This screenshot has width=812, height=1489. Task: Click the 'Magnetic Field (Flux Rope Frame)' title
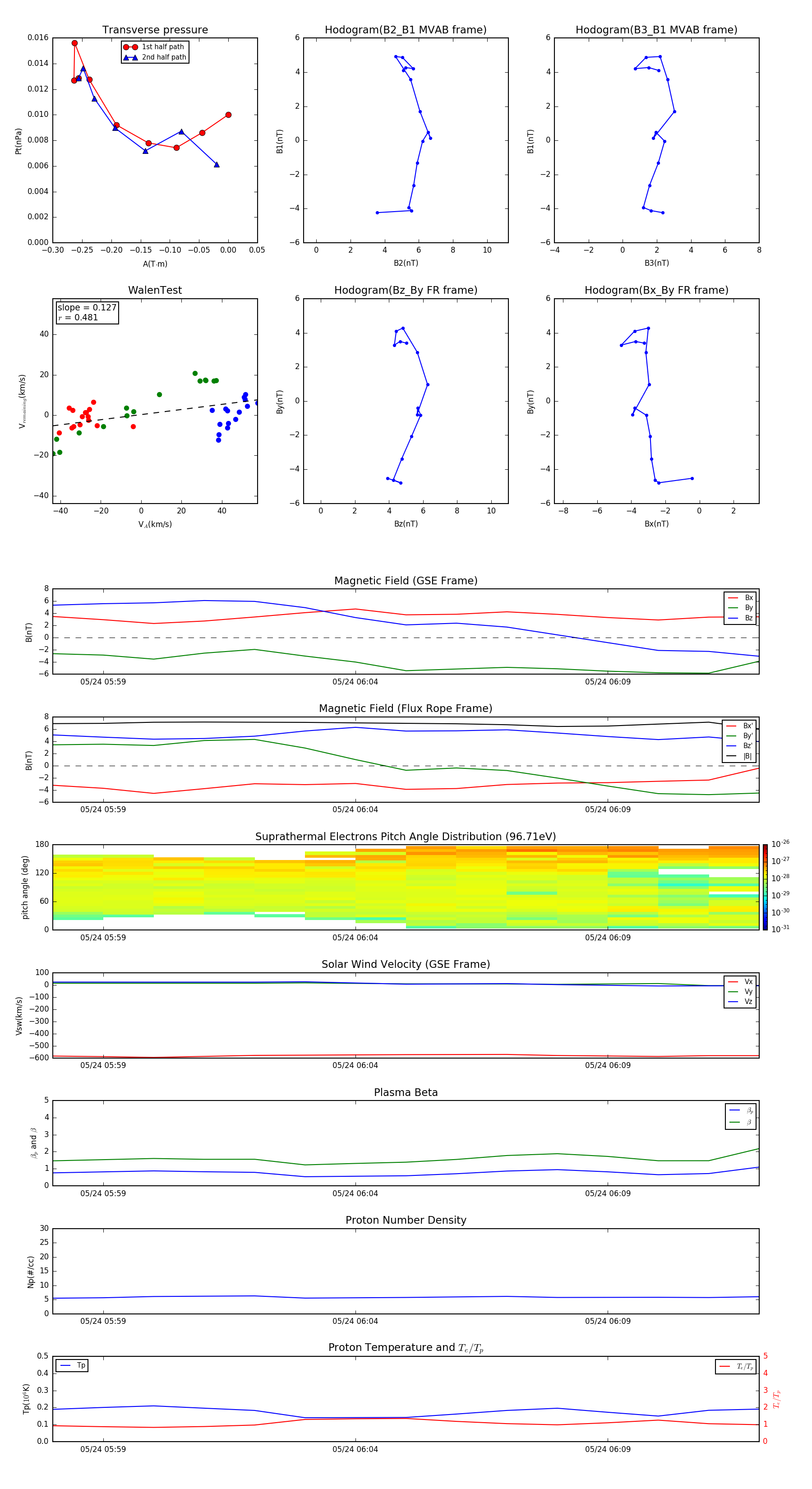pos(406,709)
